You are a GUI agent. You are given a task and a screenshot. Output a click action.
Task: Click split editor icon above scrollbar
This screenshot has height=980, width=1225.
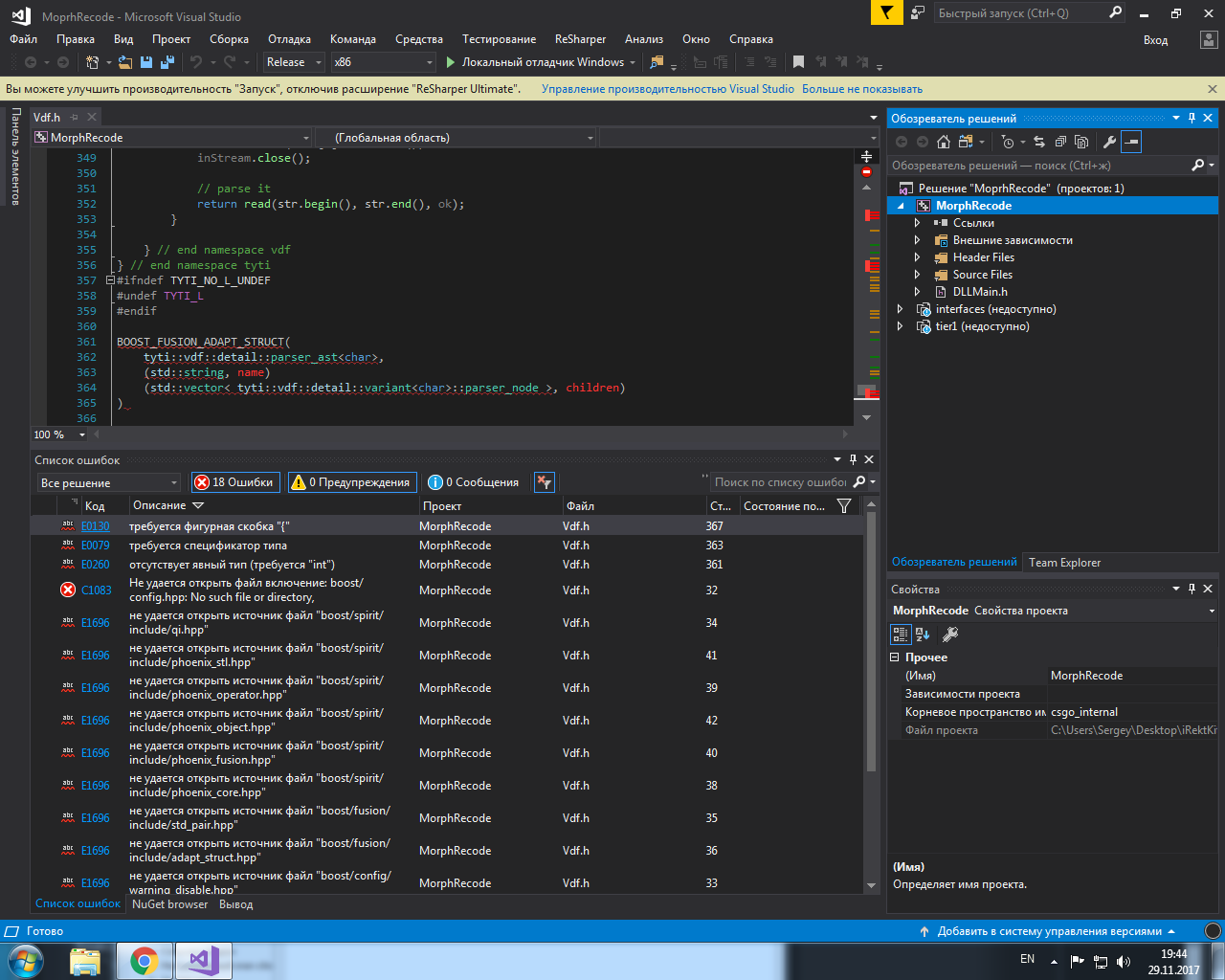pyautogui.click(x=866, y=156)
